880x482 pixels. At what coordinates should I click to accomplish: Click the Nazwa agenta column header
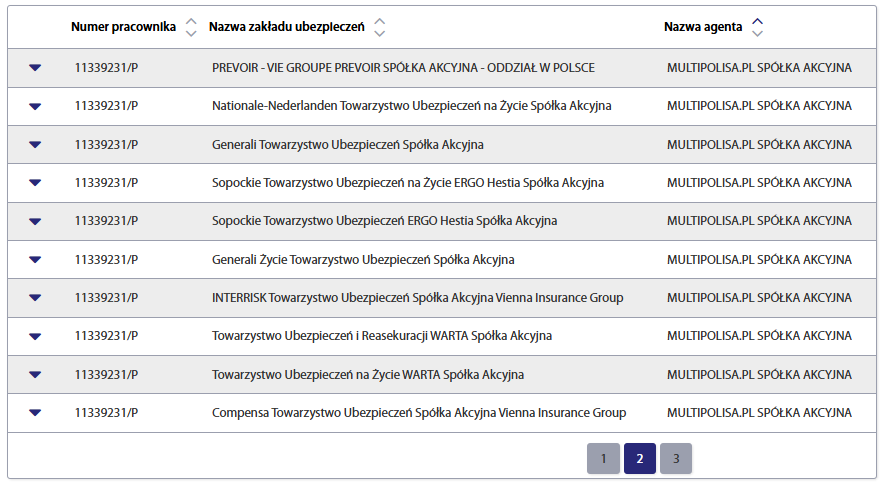(704, 26)
